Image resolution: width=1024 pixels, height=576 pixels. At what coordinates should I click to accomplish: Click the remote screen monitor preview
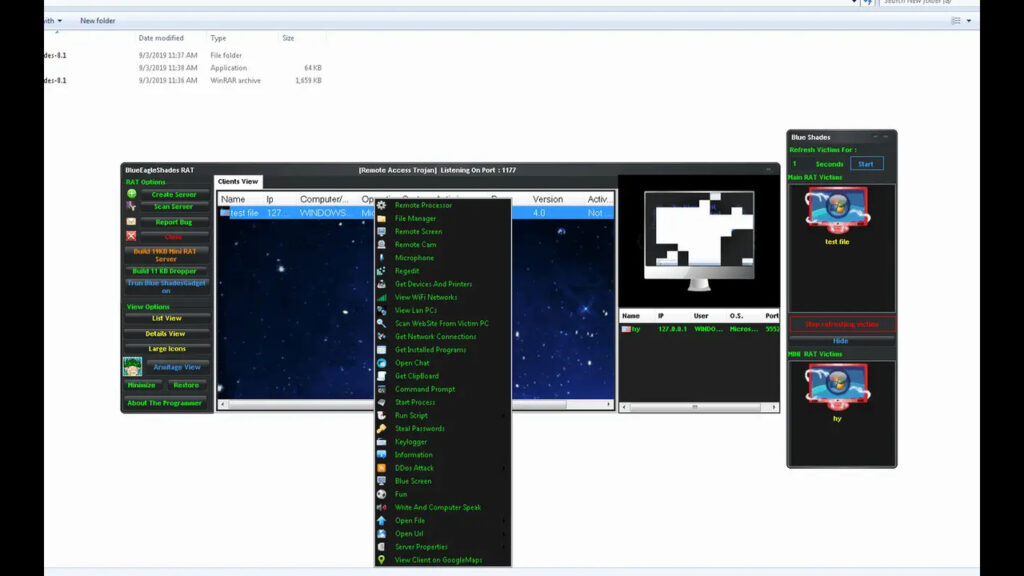[699, 240]
